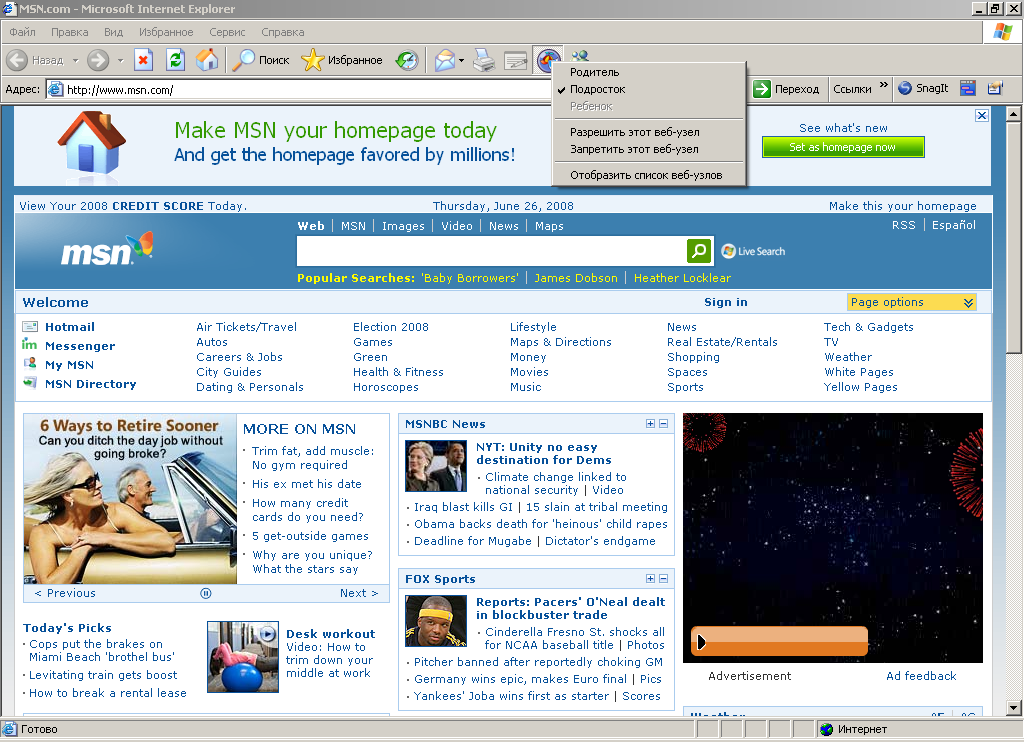The width and height of the screenshot is (1024, 742).
Task: Open the Desk workout video thumbnail
Action: coord(243,656)
